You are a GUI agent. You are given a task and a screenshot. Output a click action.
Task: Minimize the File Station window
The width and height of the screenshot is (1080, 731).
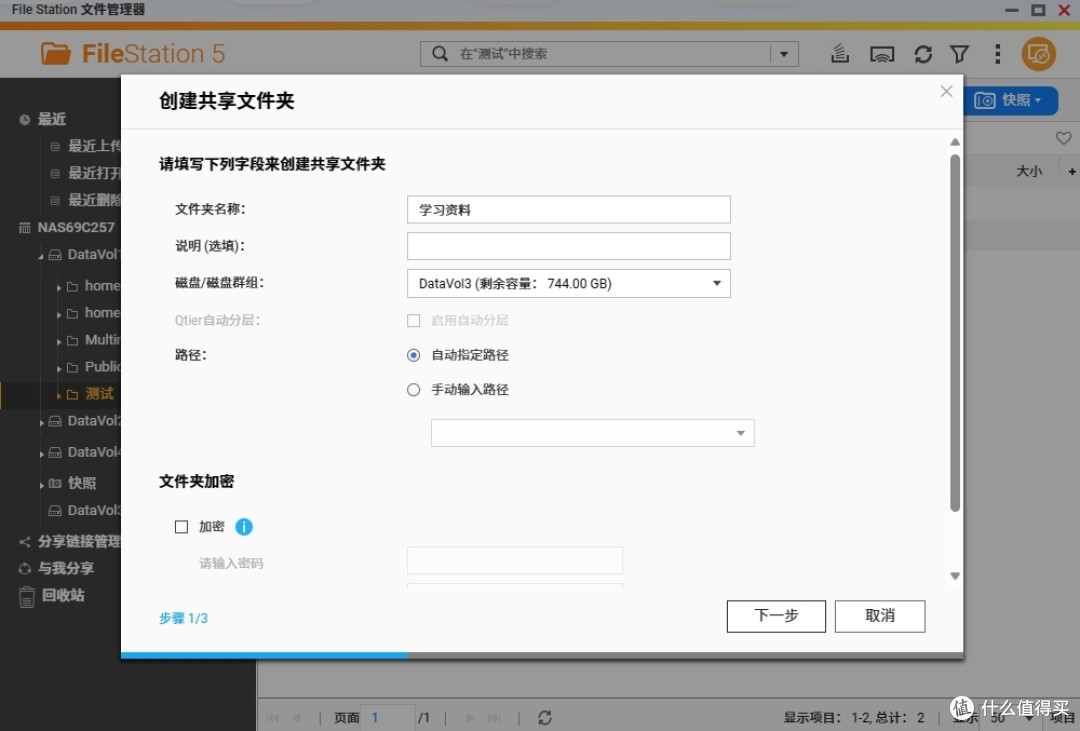pyautogui.click(x=1012, y=10)
